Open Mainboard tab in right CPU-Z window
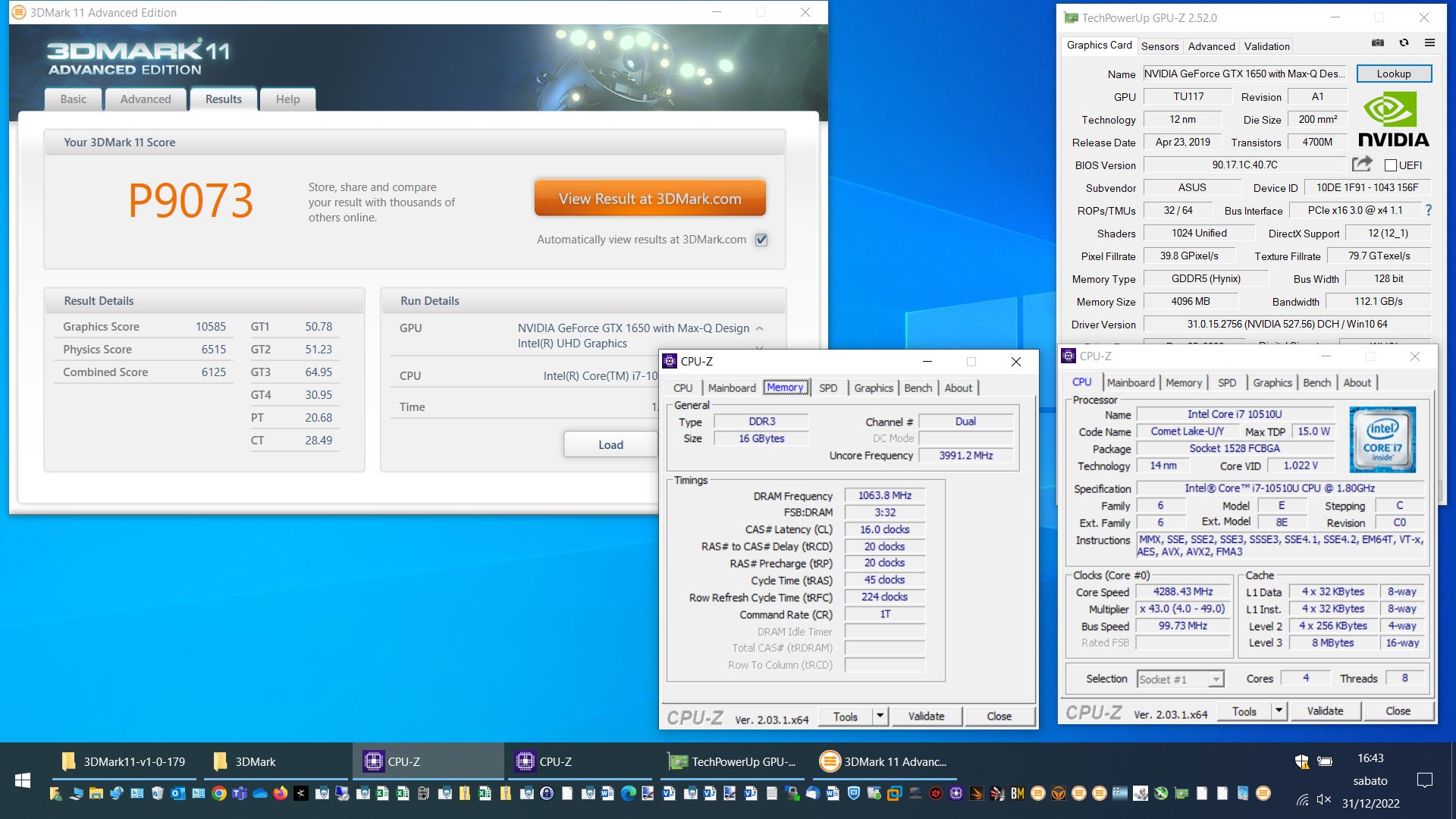1456x819 pixels. (x=1131, y=383)
